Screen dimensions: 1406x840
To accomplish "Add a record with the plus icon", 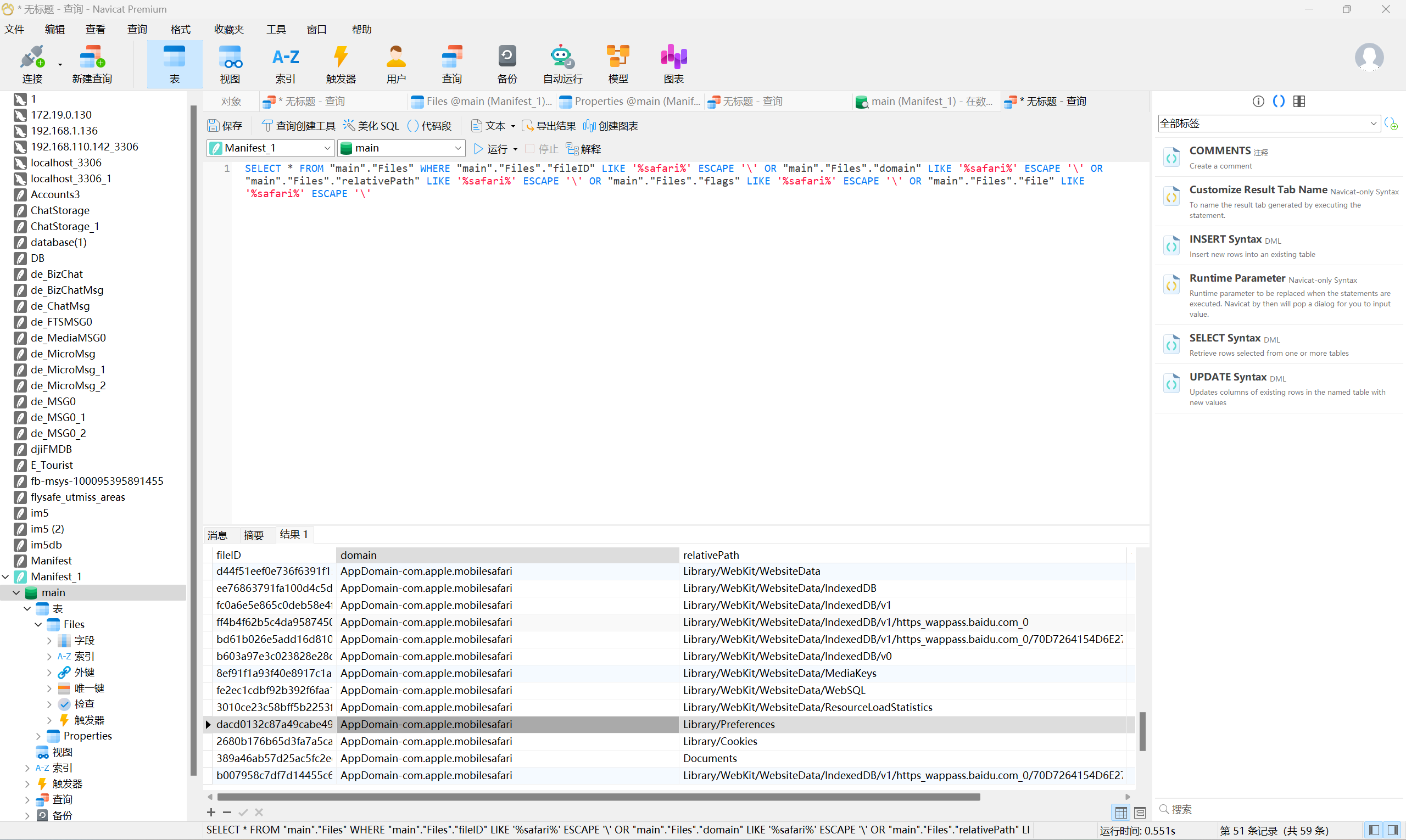I will [x=211, y=812].
